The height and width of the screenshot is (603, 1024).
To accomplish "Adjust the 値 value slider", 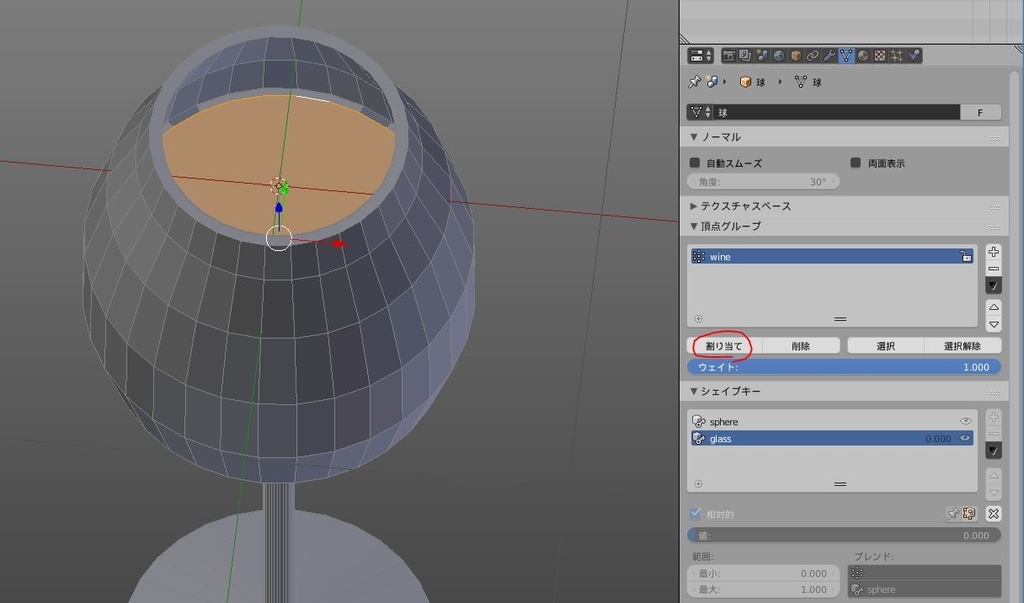I will (844, 535).
